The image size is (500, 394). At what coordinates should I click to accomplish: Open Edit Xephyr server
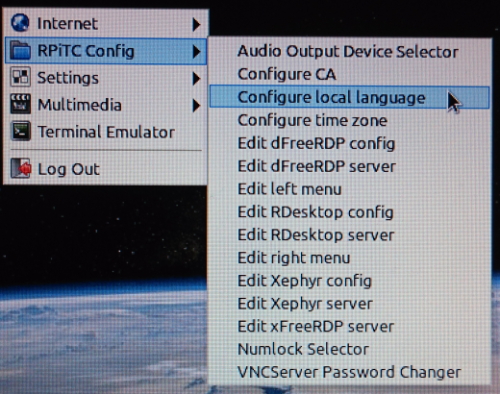click(349, 304)
